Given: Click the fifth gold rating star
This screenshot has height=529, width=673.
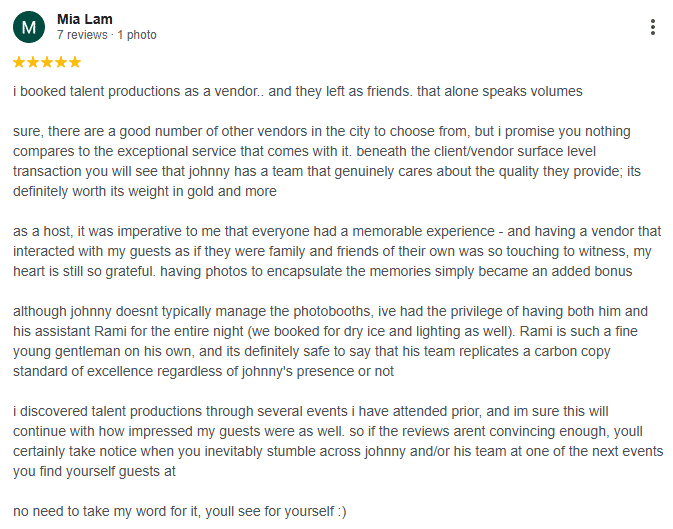Looking at the screenshot, I should click(x=75, y=62).
